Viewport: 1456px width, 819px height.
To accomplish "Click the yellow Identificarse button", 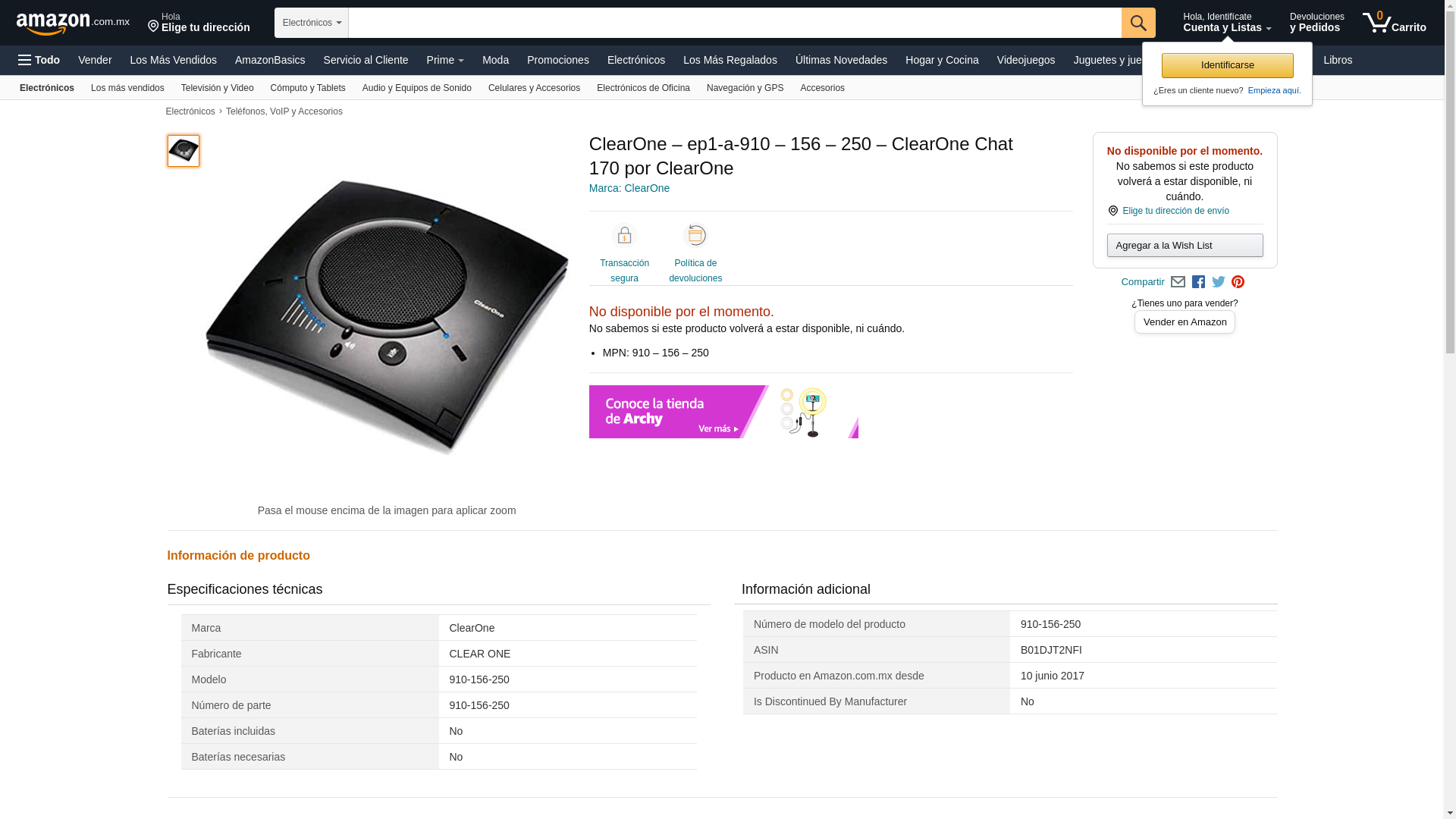I will pyautogui.click(x=1227, y=65).
